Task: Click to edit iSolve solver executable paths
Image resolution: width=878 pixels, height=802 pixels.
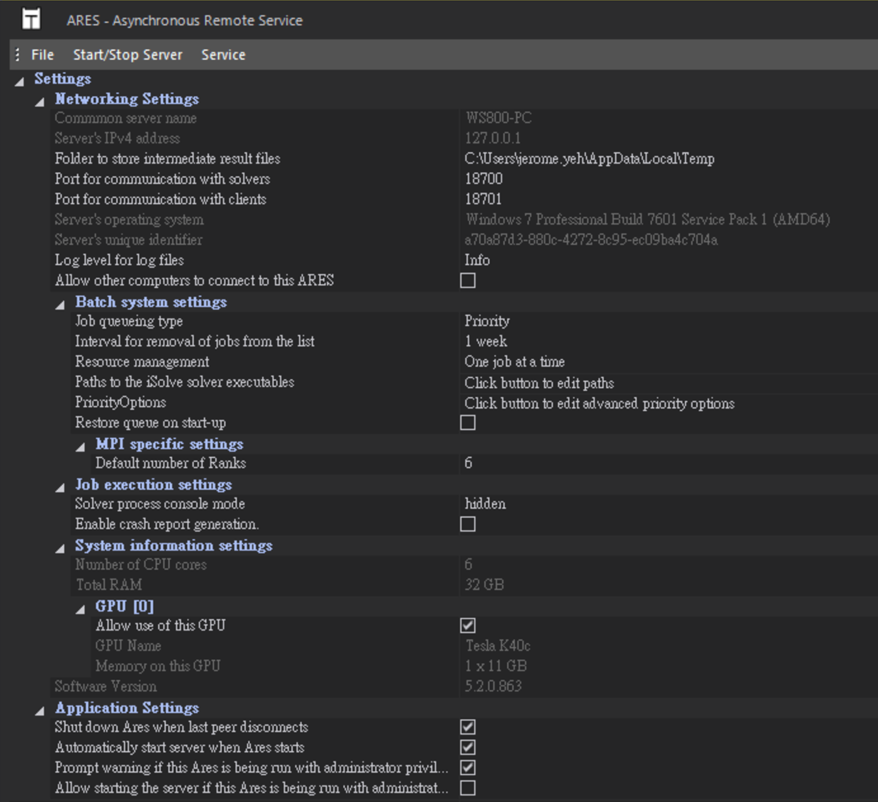Action: click(539, 383)
